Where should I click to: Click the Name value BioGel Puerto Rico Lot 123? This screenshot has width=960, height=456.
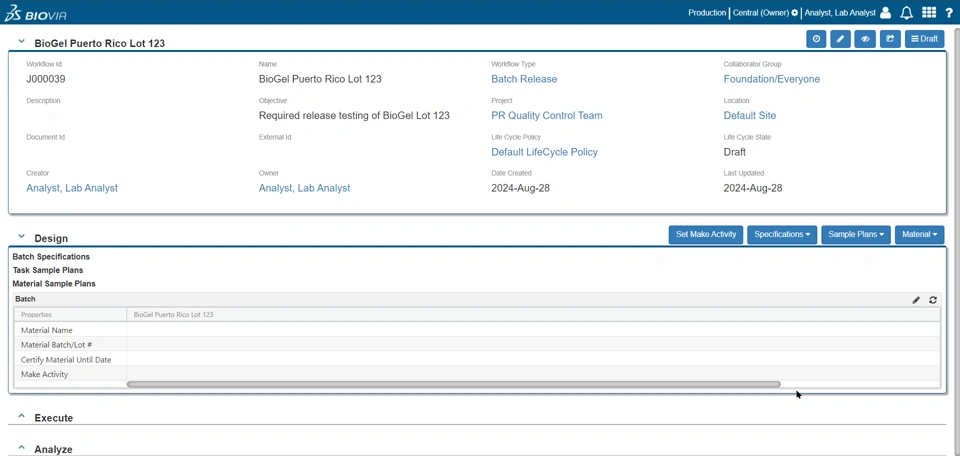pyautogui.click(x=320, y=79)
